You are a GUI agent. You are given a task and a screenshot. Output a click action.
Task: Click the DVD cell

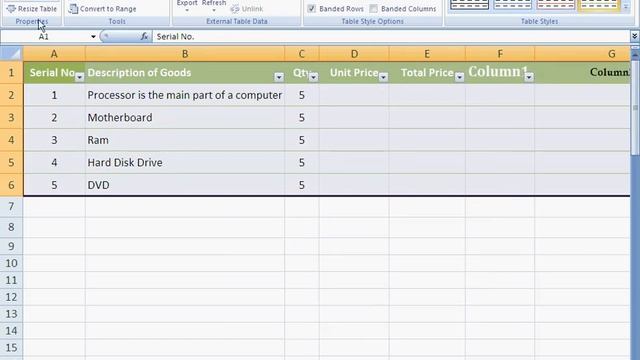(185, 185)
